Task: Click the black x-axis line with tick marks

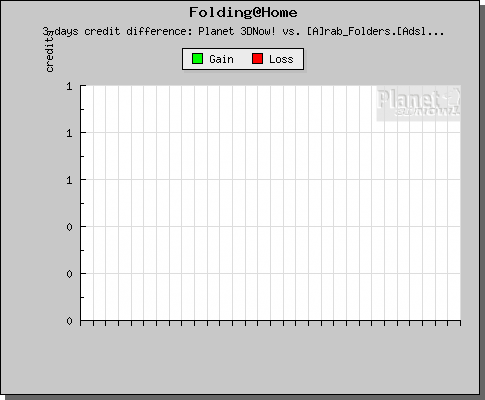Action: click(x=271, y=322)
